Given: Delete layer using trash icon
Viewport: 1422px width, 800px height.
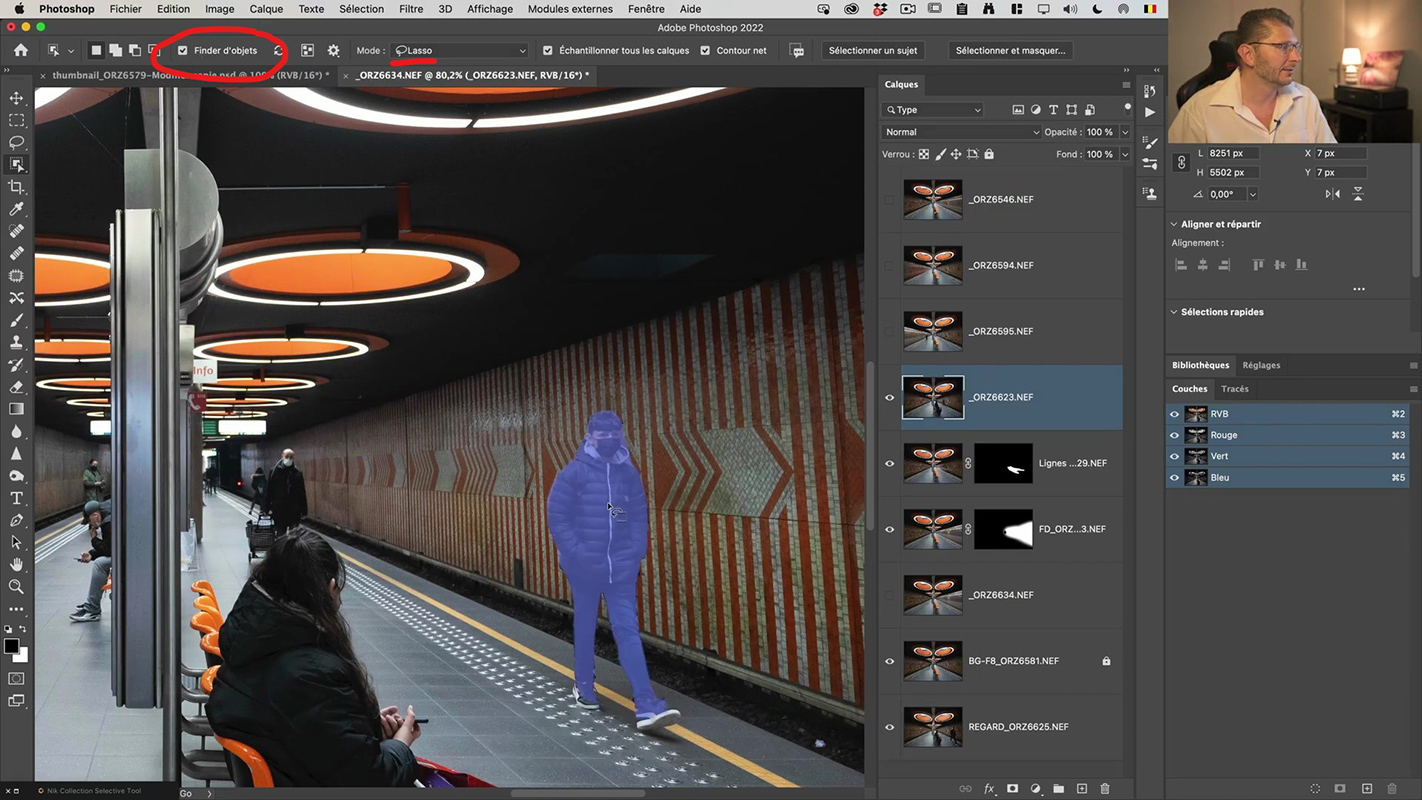Looking at the screenshot, I should click(1105, 789).
